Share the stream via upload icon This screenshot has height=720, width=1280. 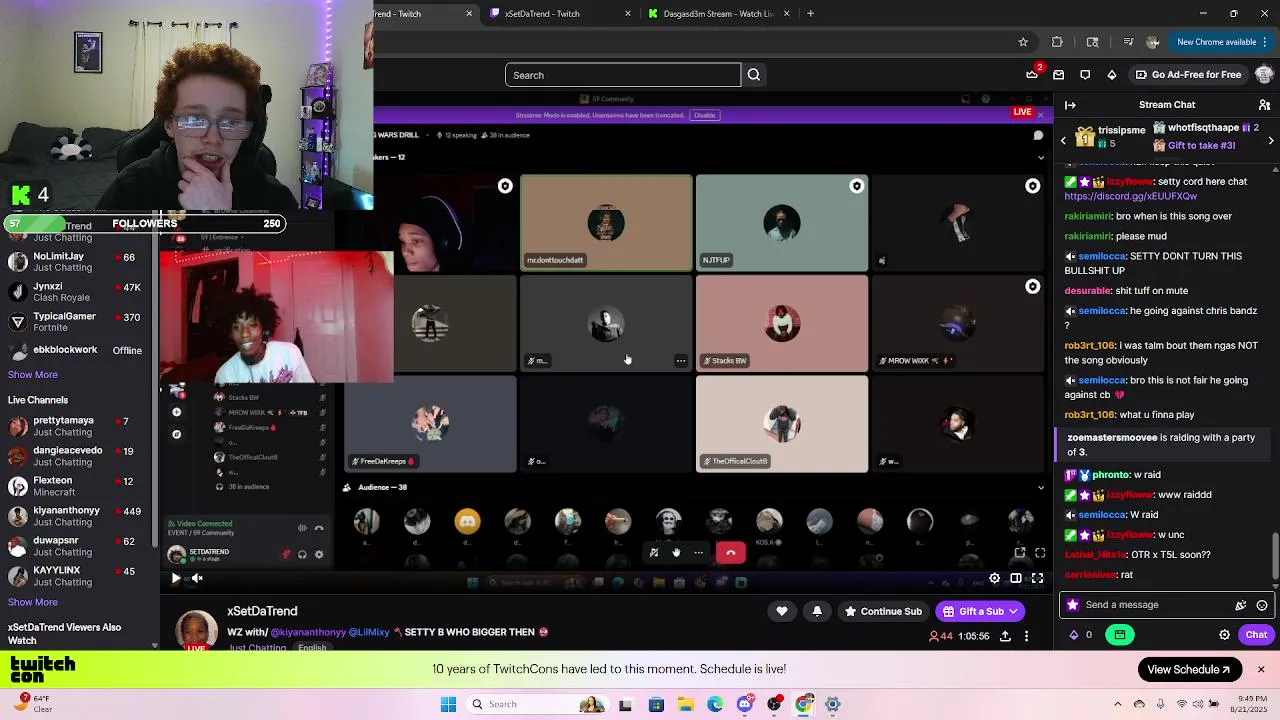pyautogui.click(x=1005, y=636)
